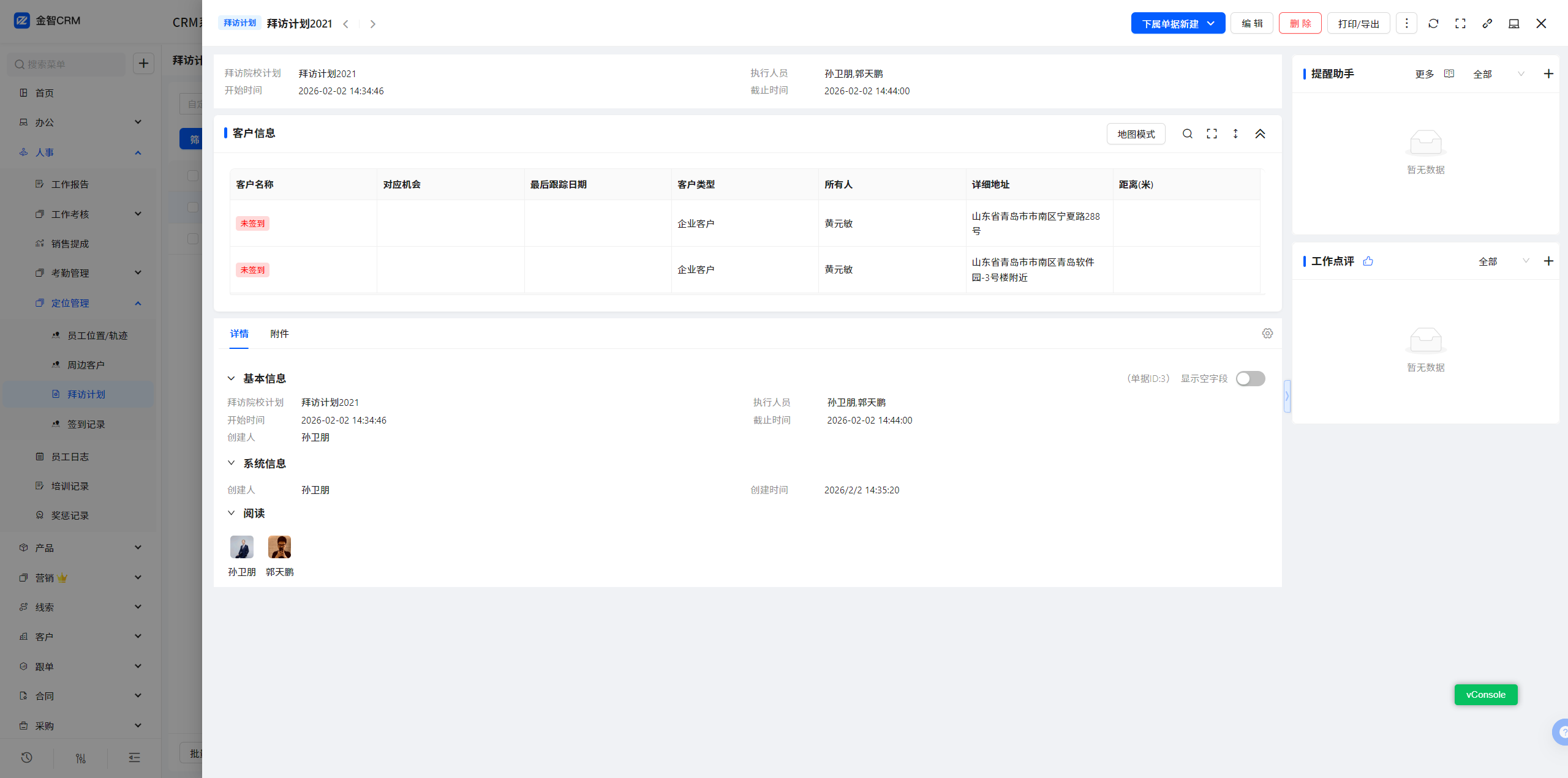Select 详情 tab

tap(239, 334)
